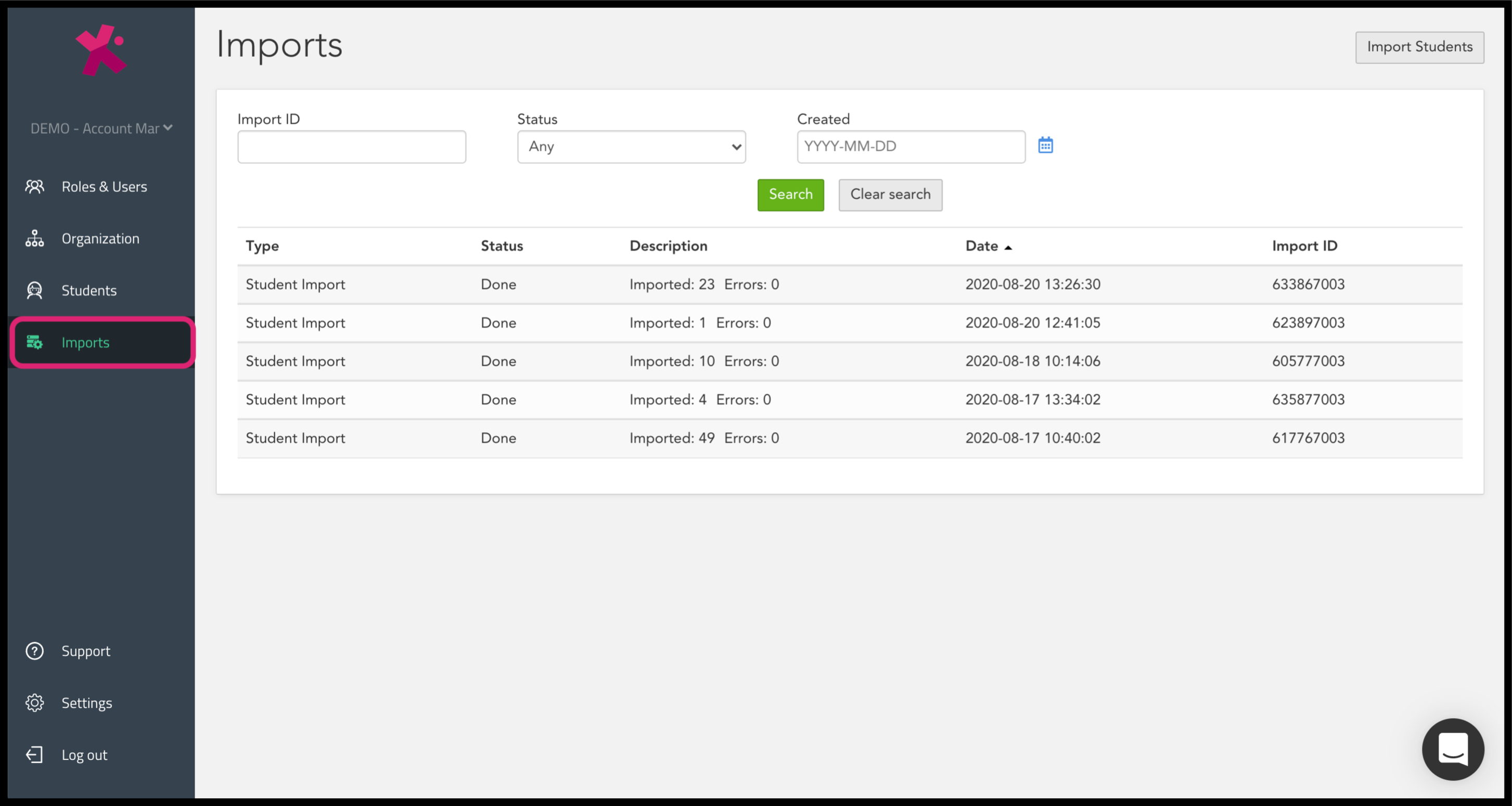Toggle Date column sort arrow

1008,248
